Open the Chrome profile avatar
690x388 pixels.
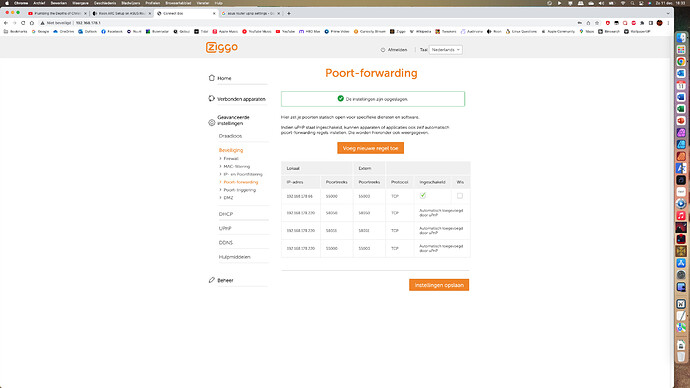point(659,23)
